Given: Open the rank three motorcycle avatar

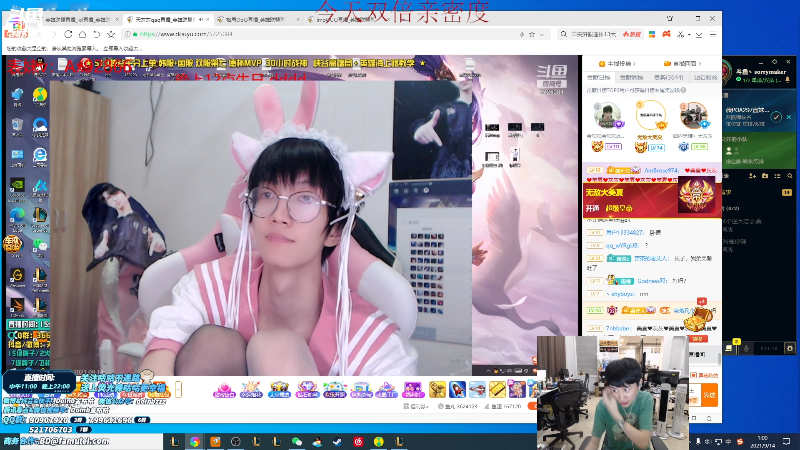Looking at the screenshot, I should point(694,115).
